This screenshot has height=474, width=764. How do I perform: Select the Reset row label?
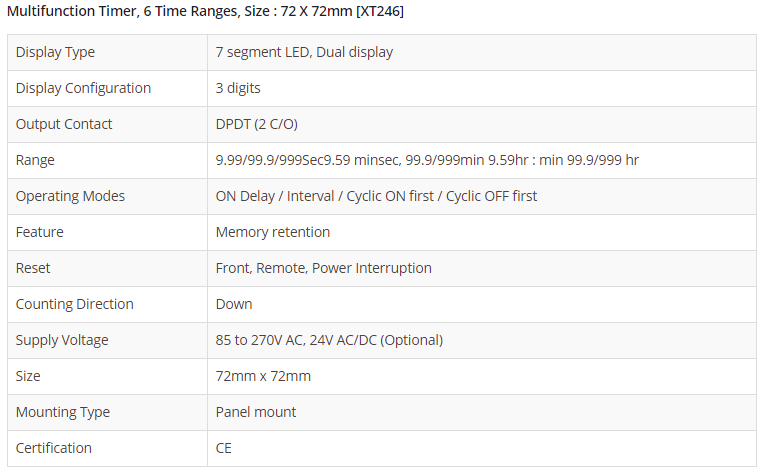click(33, 268)
